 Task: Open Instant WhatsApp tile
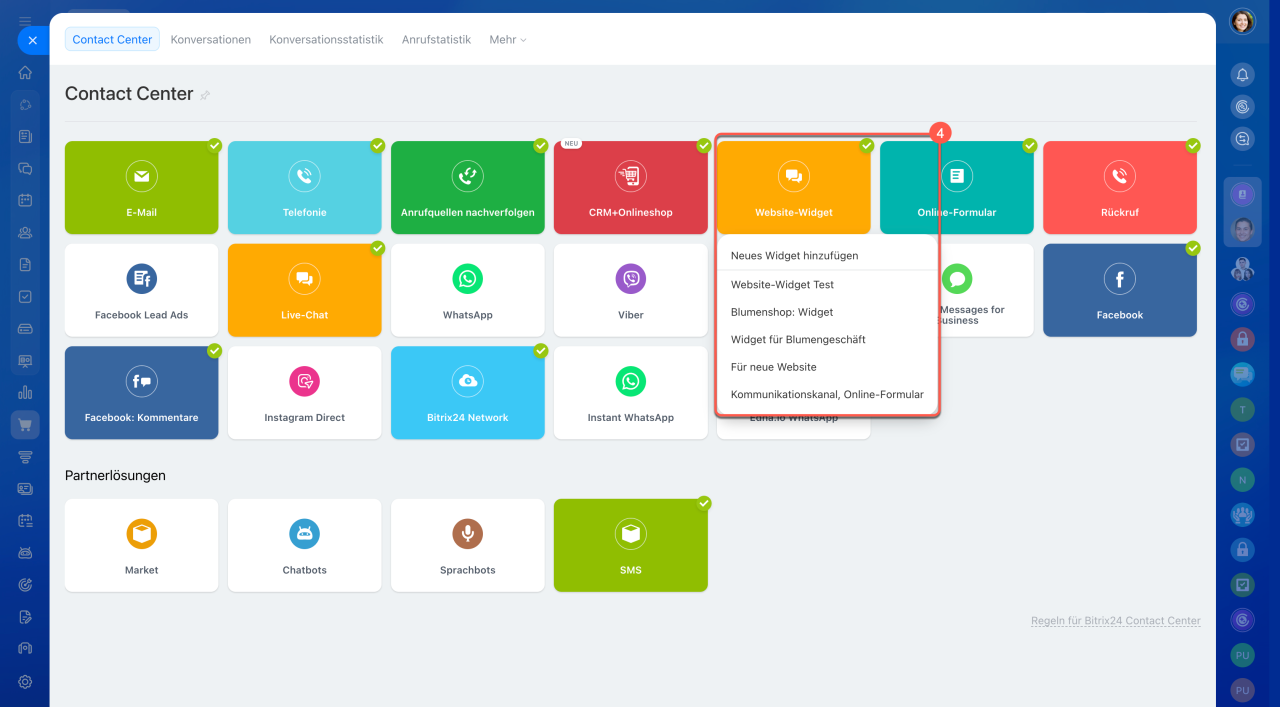point(630,392)
